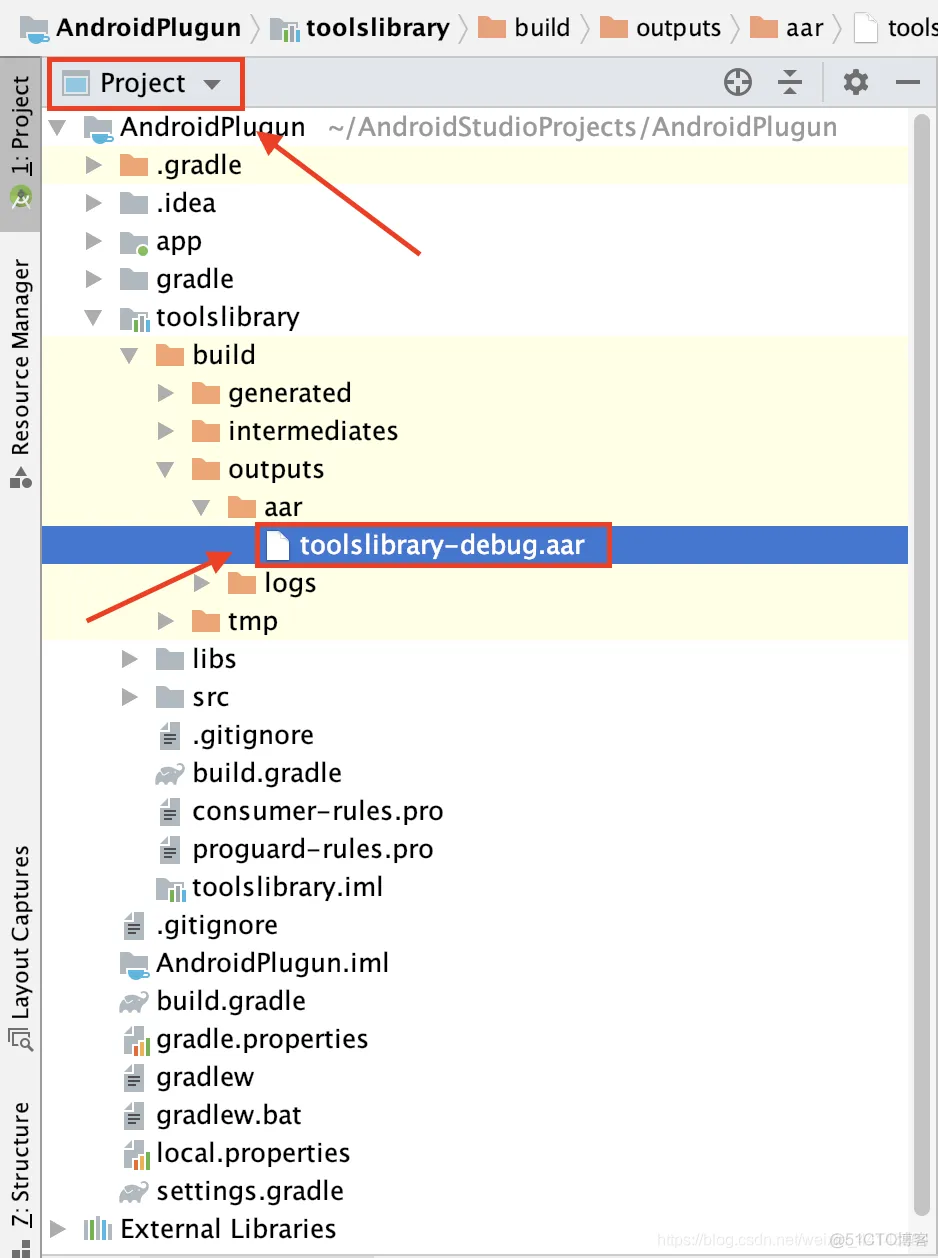The width and height of the screenshot is (938, 1258).
Task: Click build in the breadcrumb bar
Action: pos(524,27)
